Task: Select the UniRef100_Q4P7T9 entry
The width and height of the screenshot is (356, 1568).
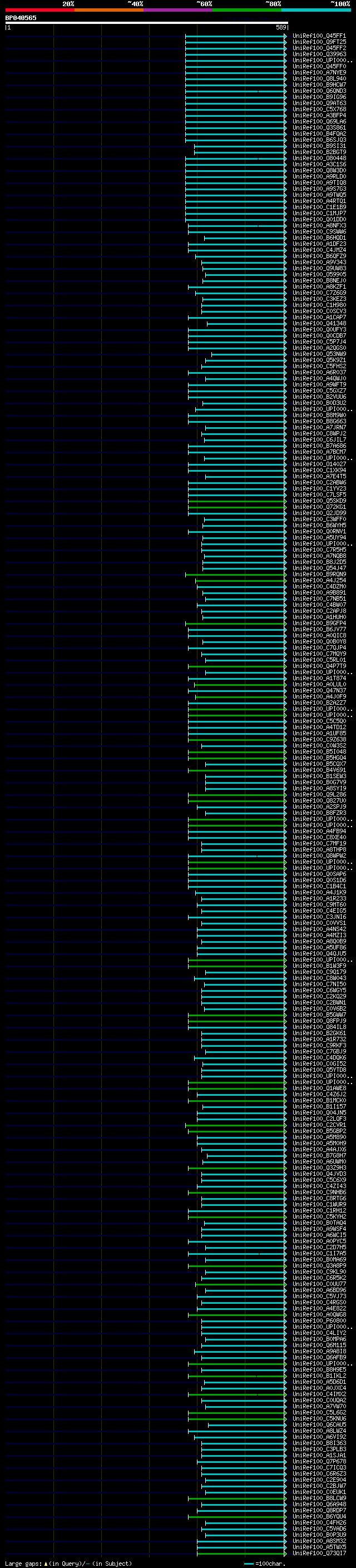Action: [x=319, y=666]
